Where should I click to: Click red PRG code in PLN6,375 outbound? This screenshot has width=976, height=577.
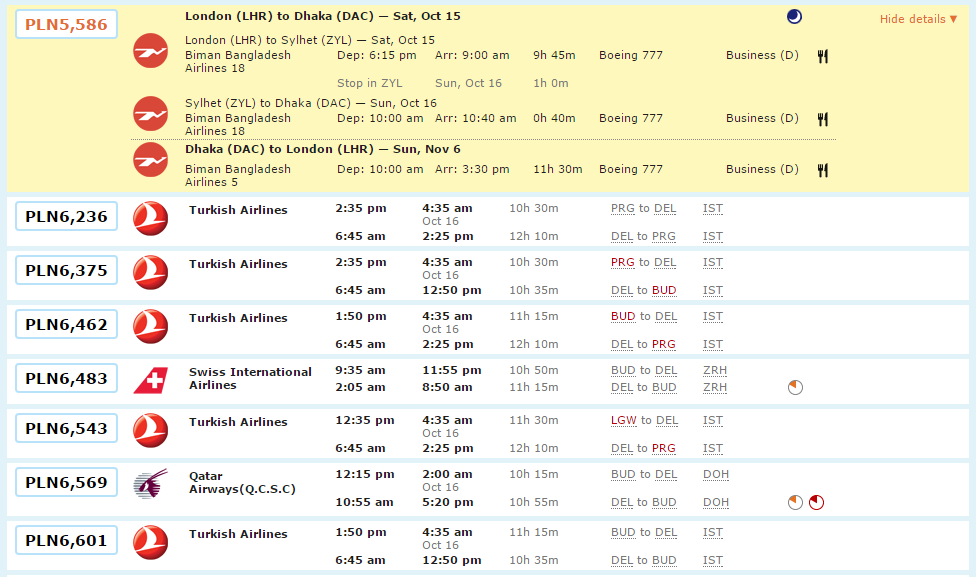click(x=622, y=263)
